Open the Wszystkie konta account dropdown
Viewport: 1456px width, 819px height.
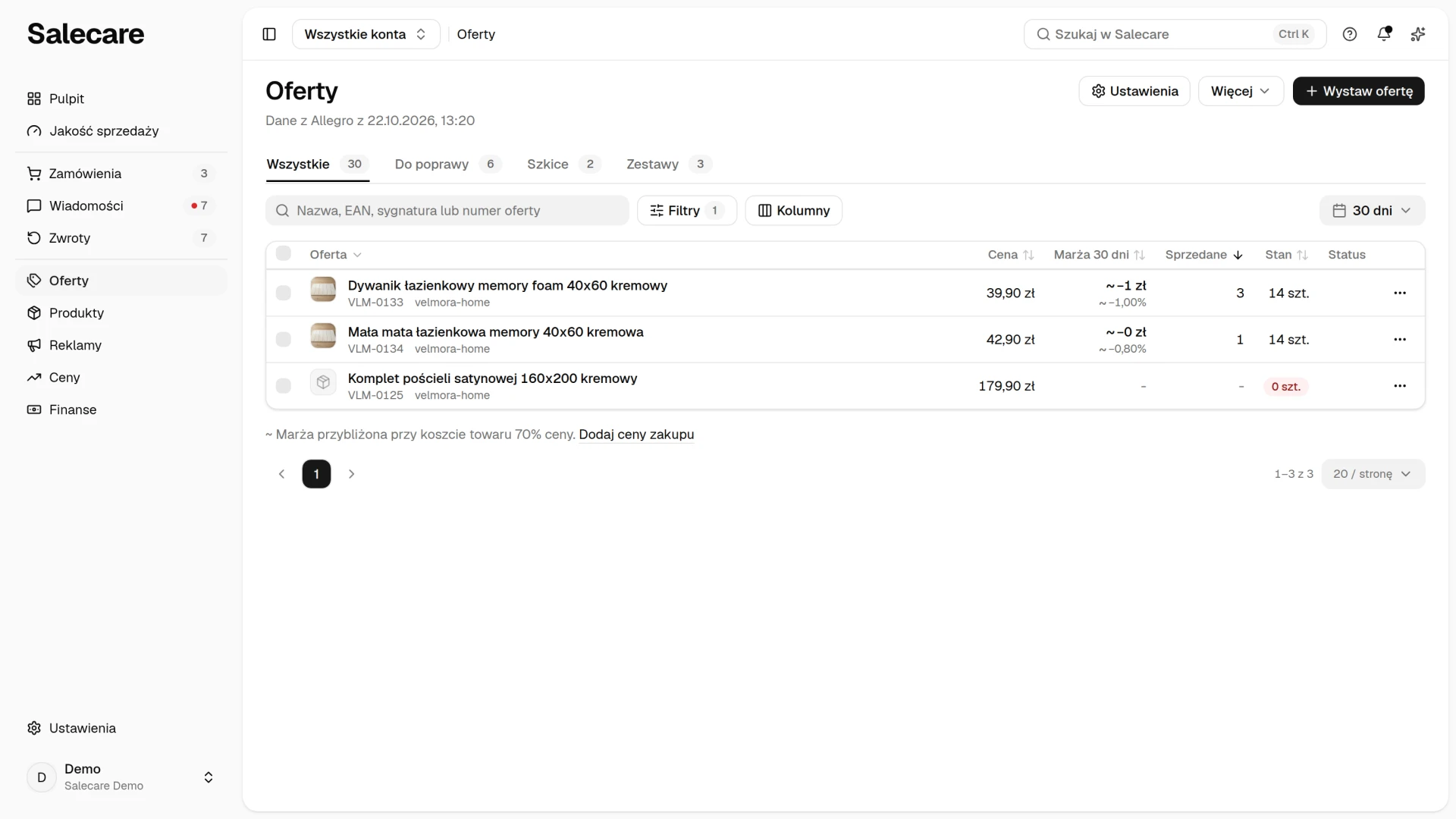(x=366, y=34)
